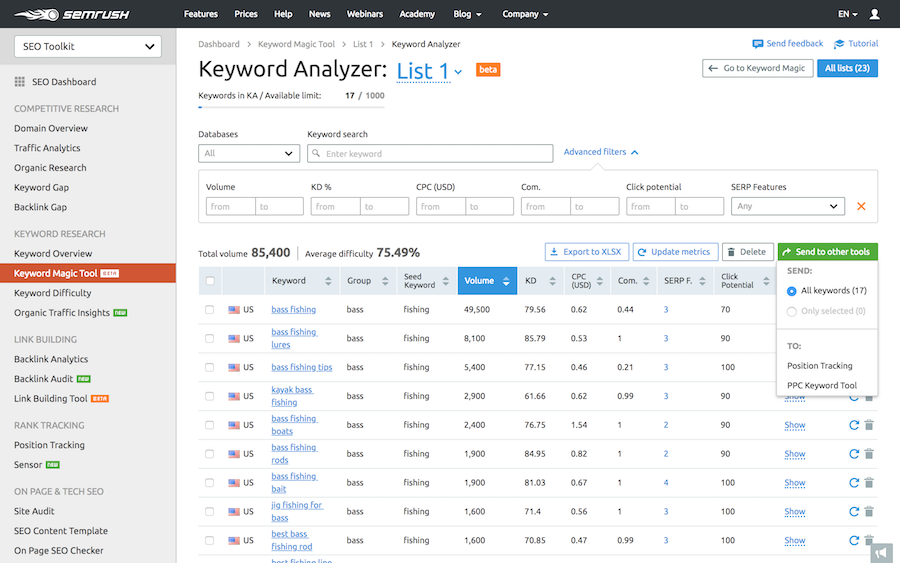Click the keywords limit progress bar

point(292,107)
